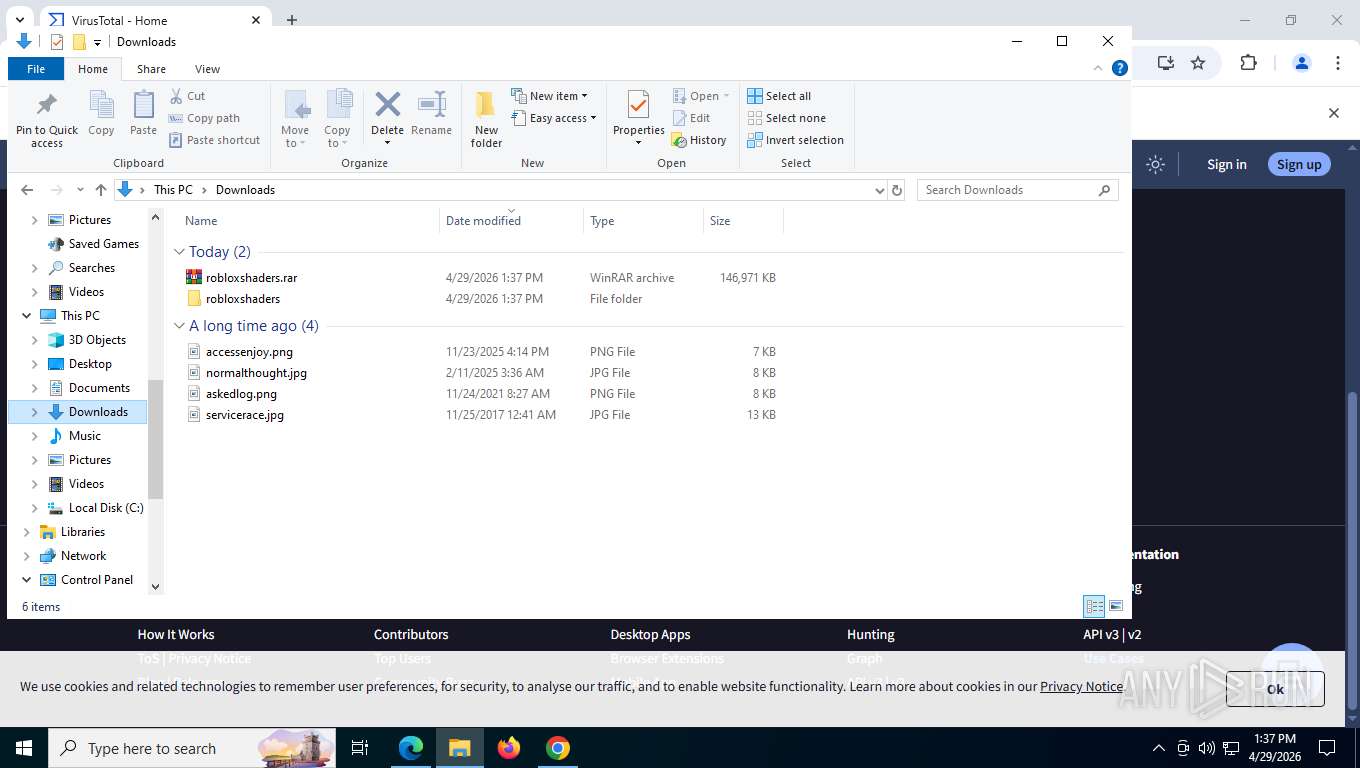Collapse the ribbon with the chevron
Viewport: 1360px width, 768px height.
pyautogui.click(x=1099, y=68)
